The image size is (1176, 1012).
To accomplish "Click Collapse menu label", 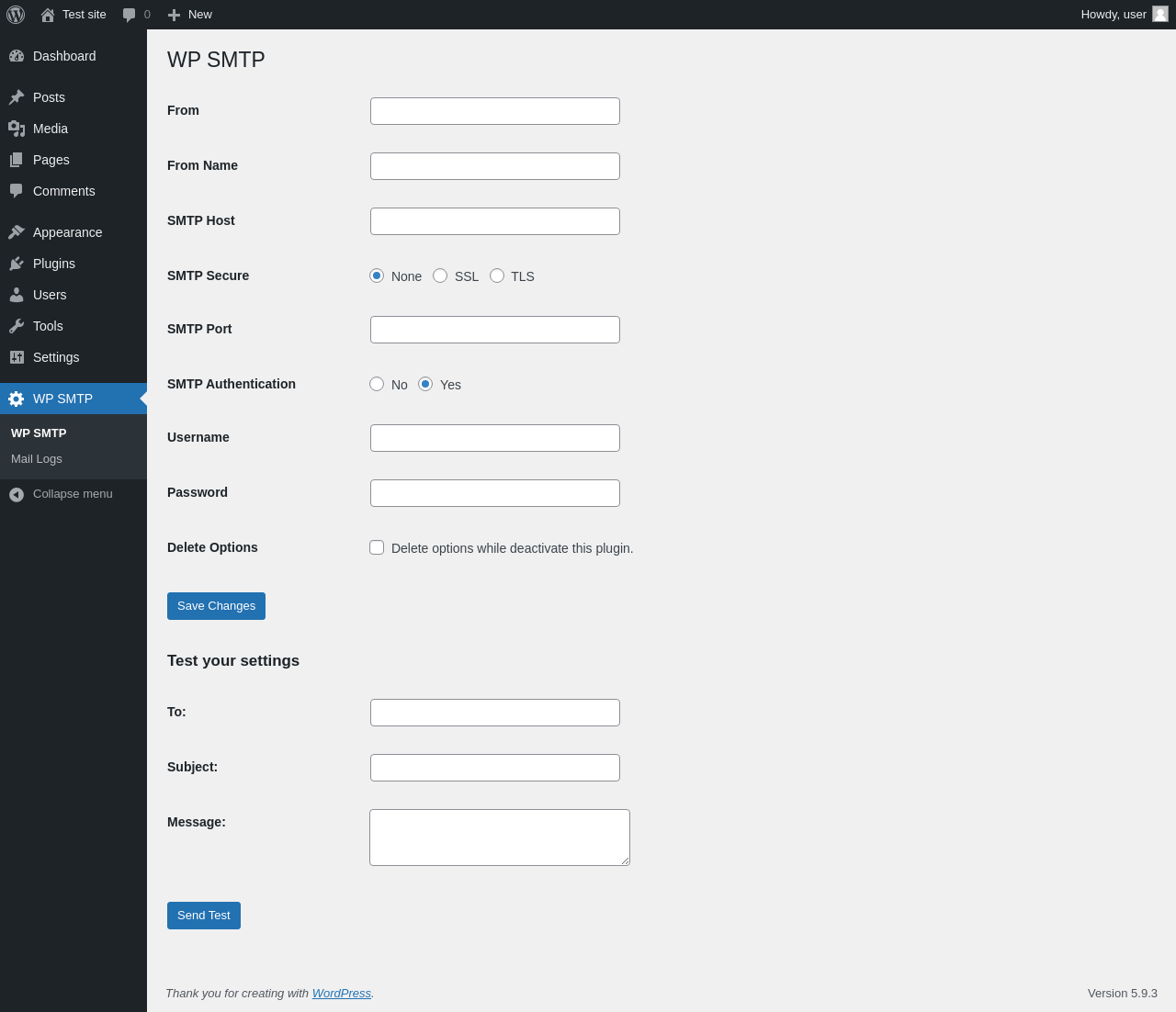I will point(73,494).
